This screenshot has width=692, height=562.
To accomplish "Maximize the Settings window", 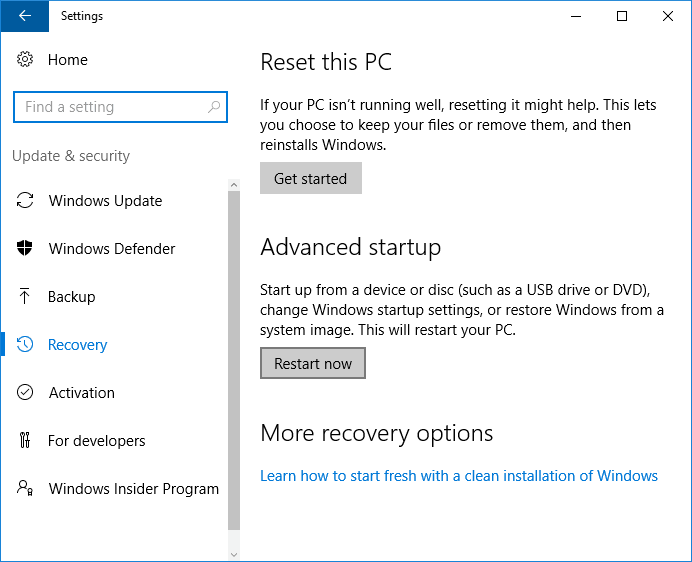I will [622, 16].
